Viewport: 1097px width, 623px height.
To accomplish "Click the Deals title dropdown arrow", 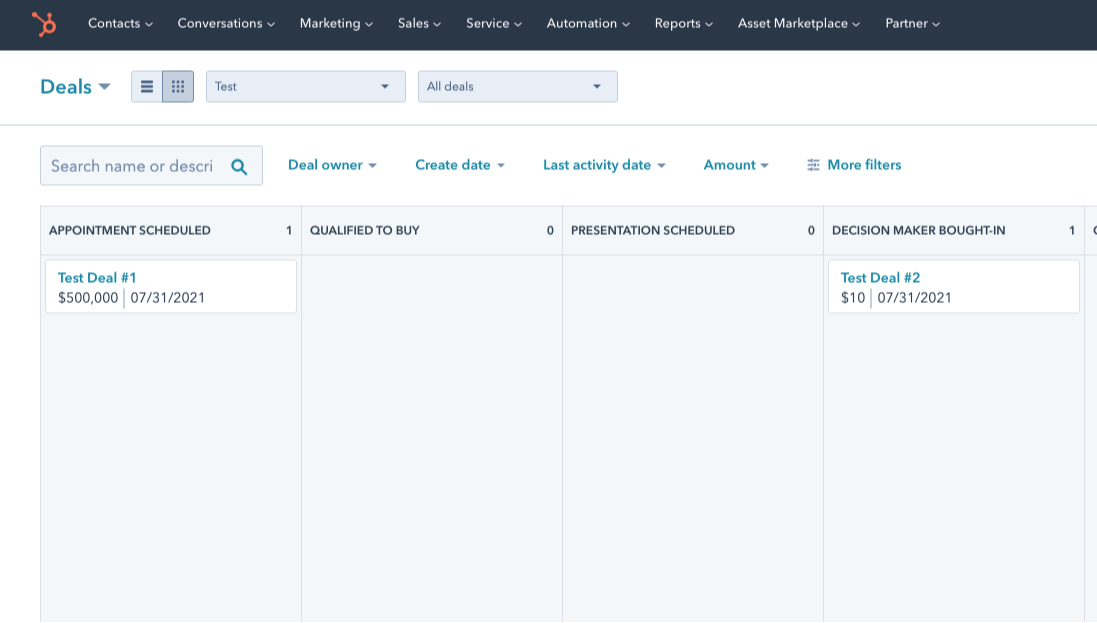I will coord(105,87).
